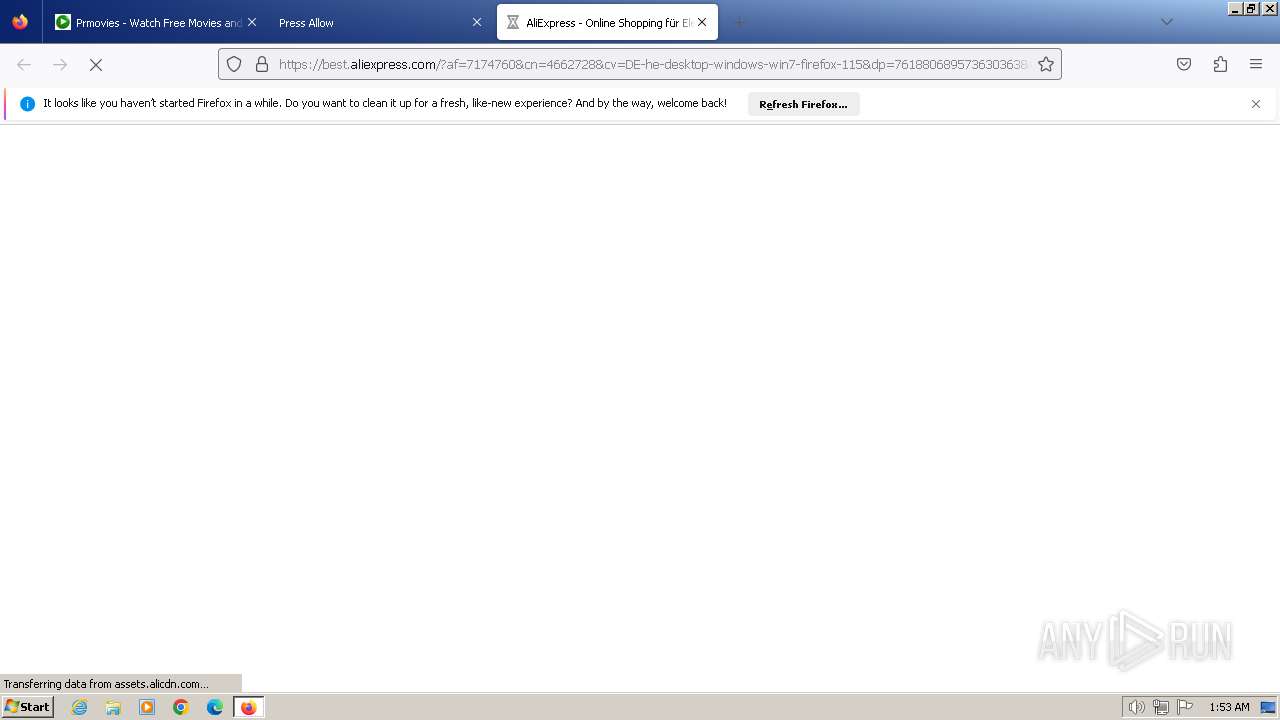The width and height of the screenshot is (1280, 720).
Task: Close the AliExpress tab
Action: tap(702, 22)
